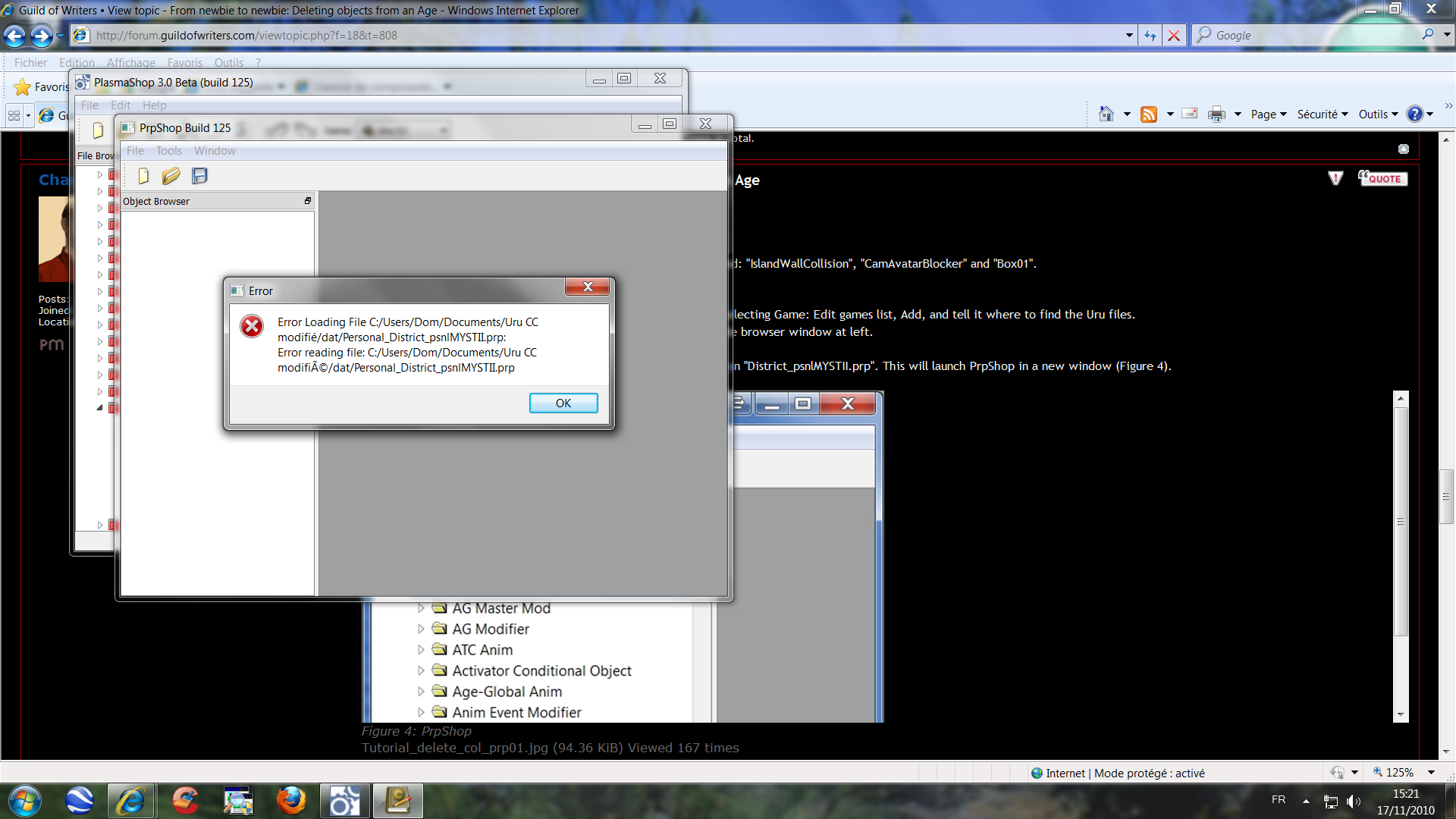This screenshot has height=819, width=1456.
Task: Click the search magnifier icon
Action: [1428, 34]
